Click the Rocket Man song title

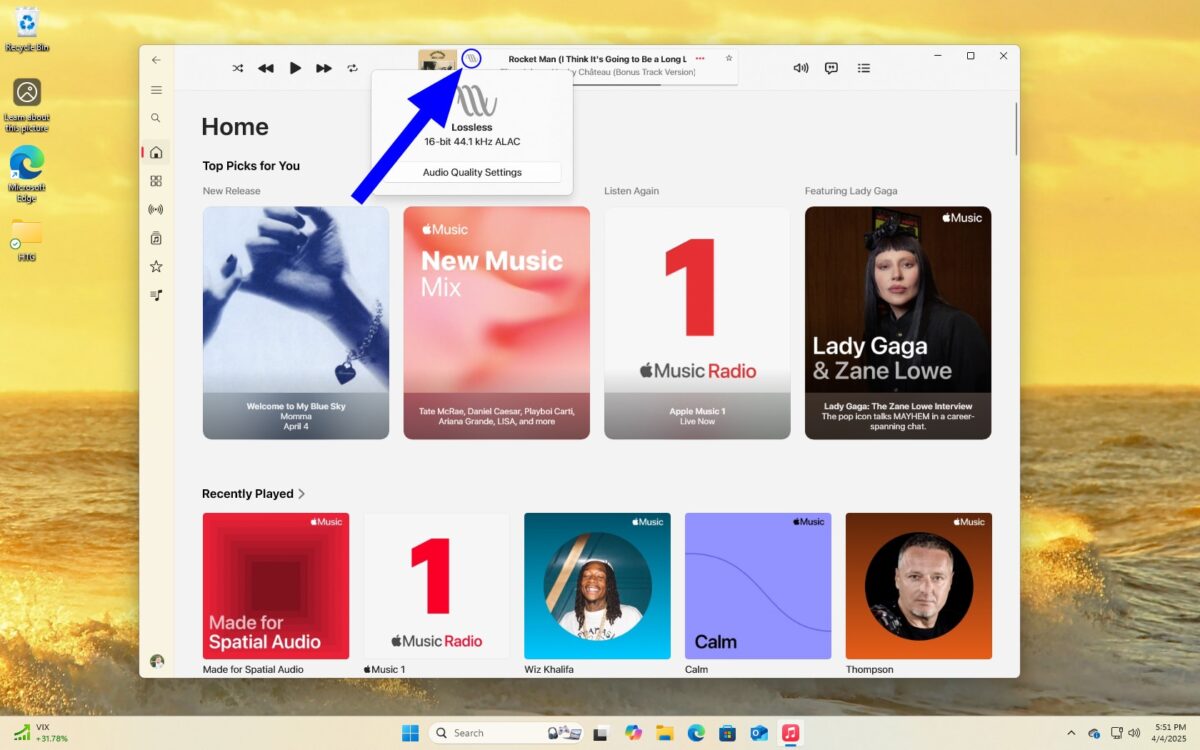tap(596, 59)
